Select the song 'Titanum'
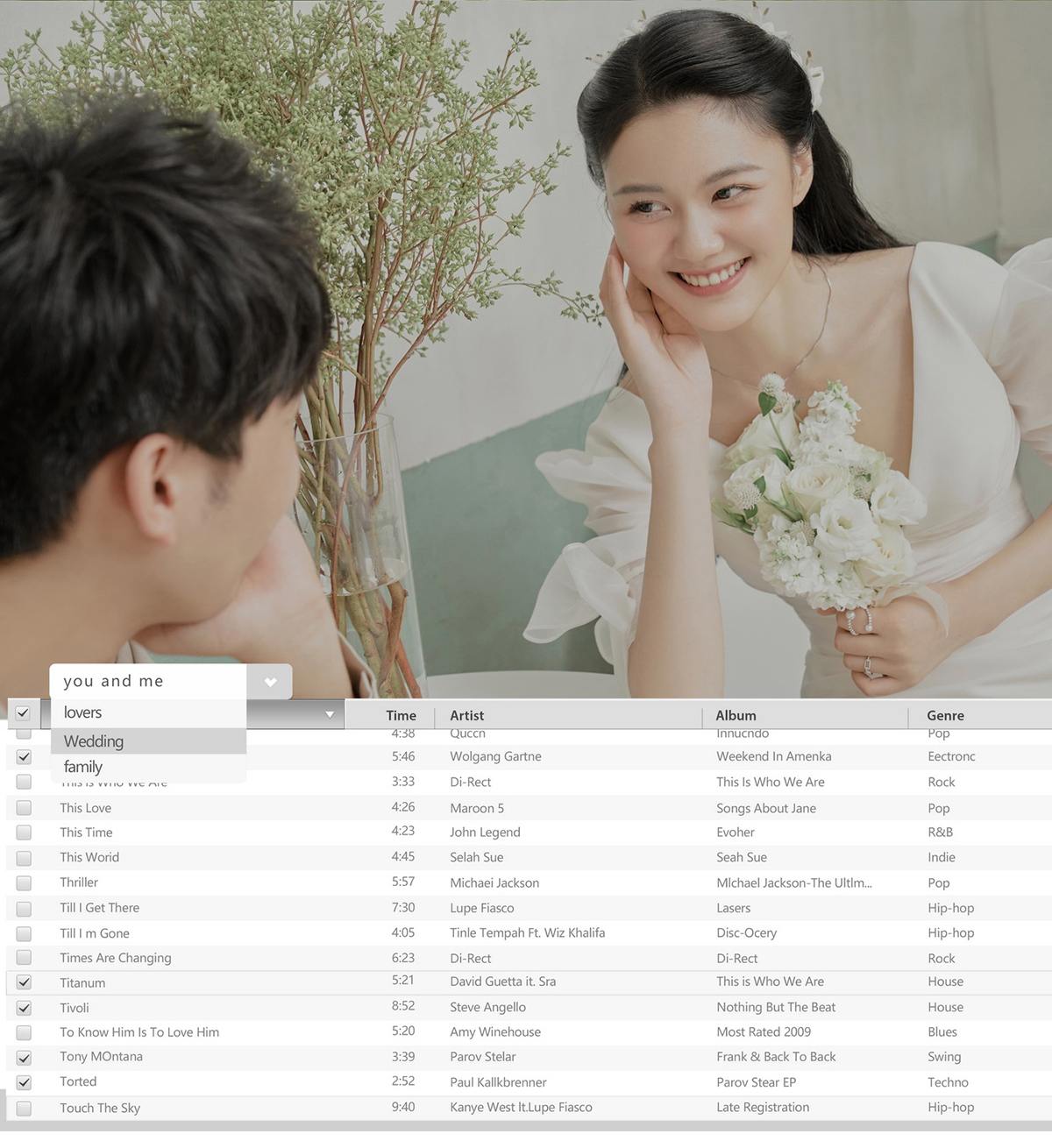Viewport: 1052px width, 1148px height. pos(82,983)
